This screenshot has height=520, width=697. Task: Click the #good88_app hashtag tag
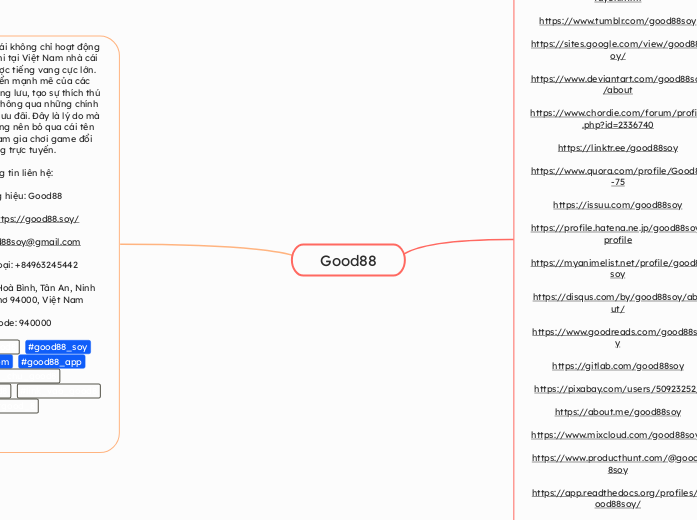pyautogui.click(x=51, y=362)
